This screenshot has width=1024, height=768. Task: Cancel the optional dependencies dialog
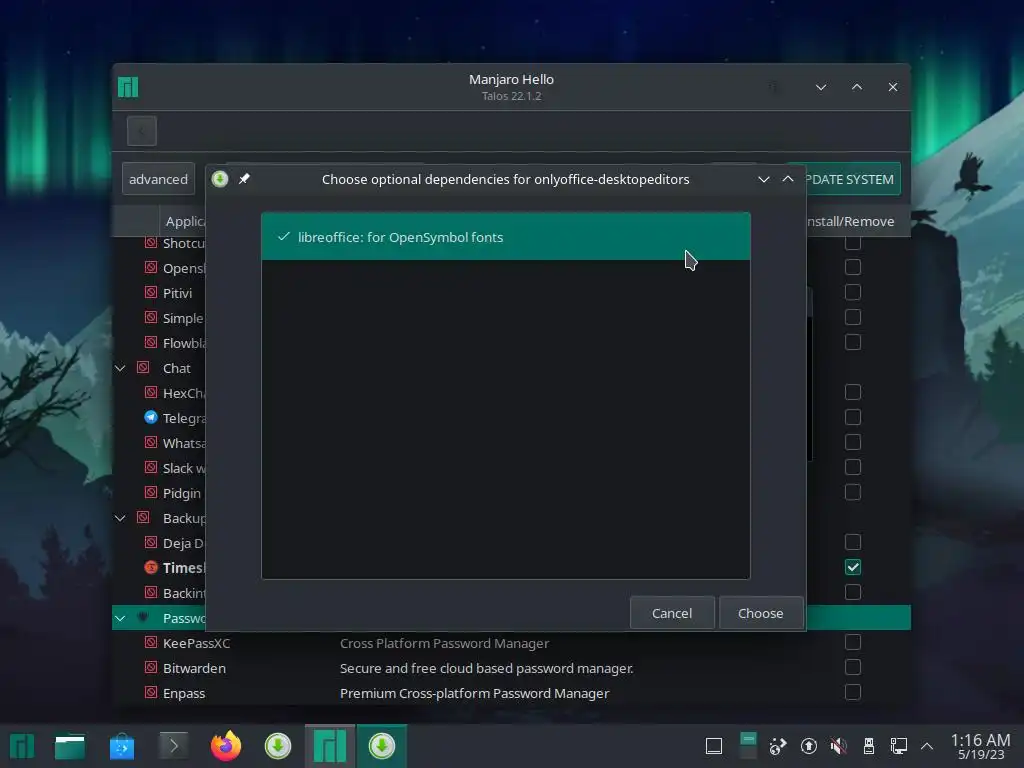pyautogui.click(x=671, y=613)
